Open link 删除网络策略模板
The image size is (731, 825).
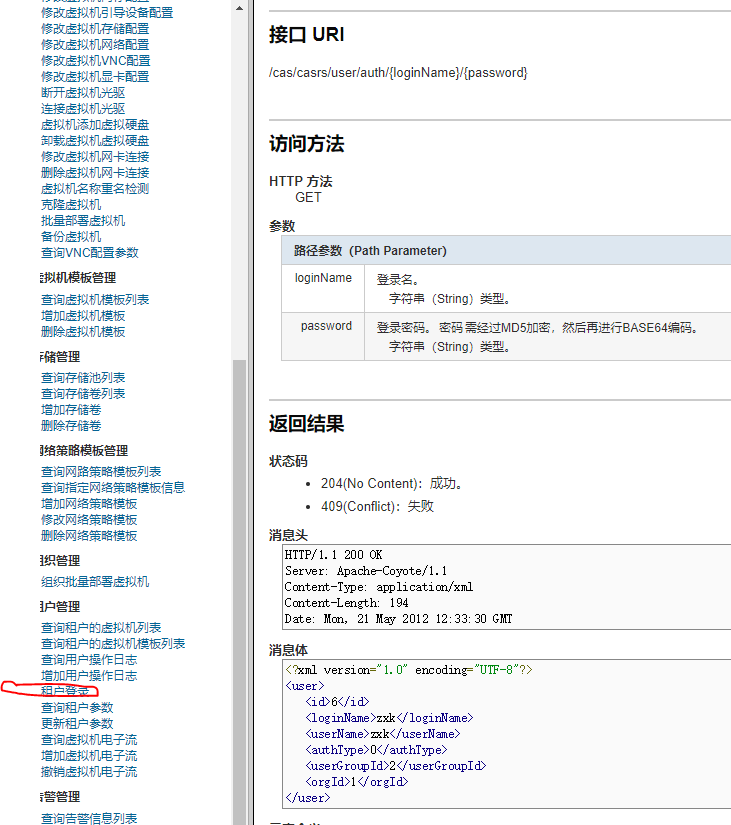(x=89, y=536)
